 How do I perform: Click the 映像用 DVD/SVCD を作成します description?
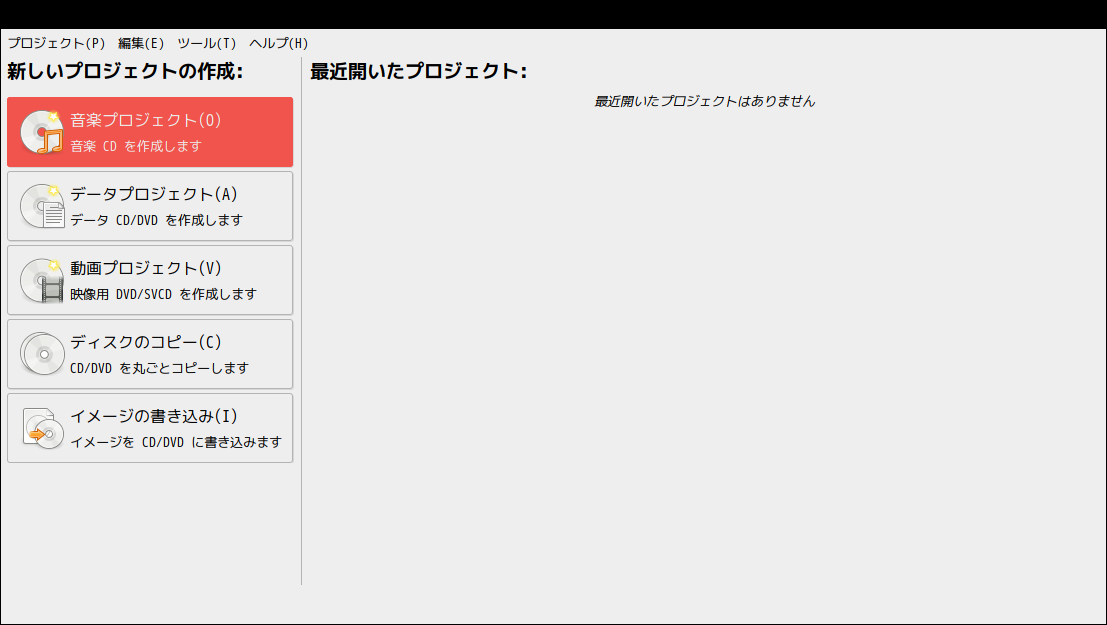pos(163,294)
